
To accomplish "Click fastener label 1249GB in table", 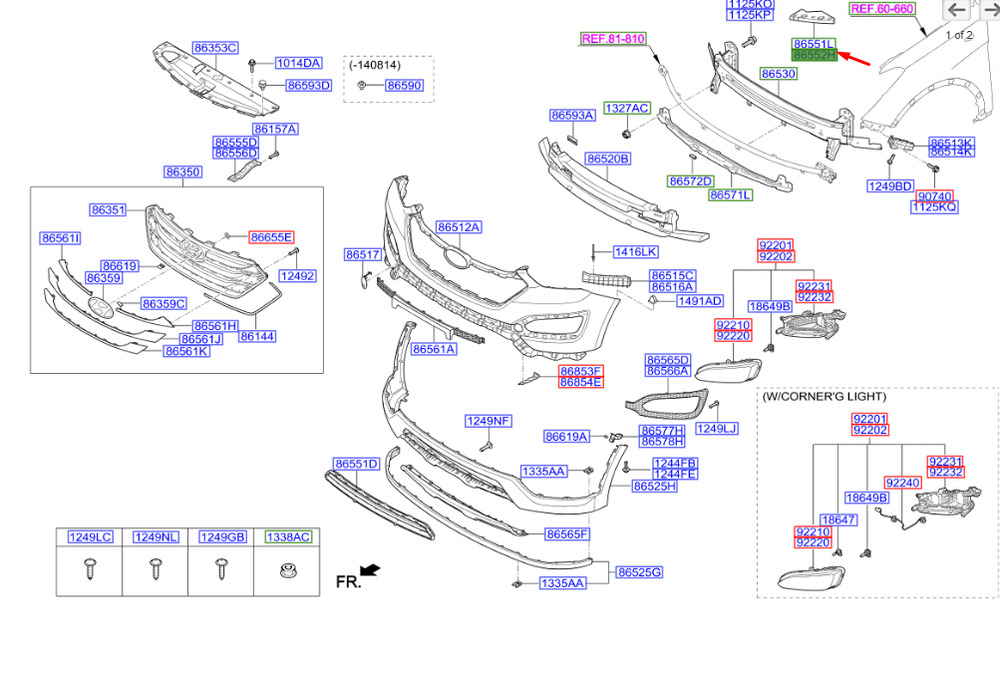I will pos(223,538).
